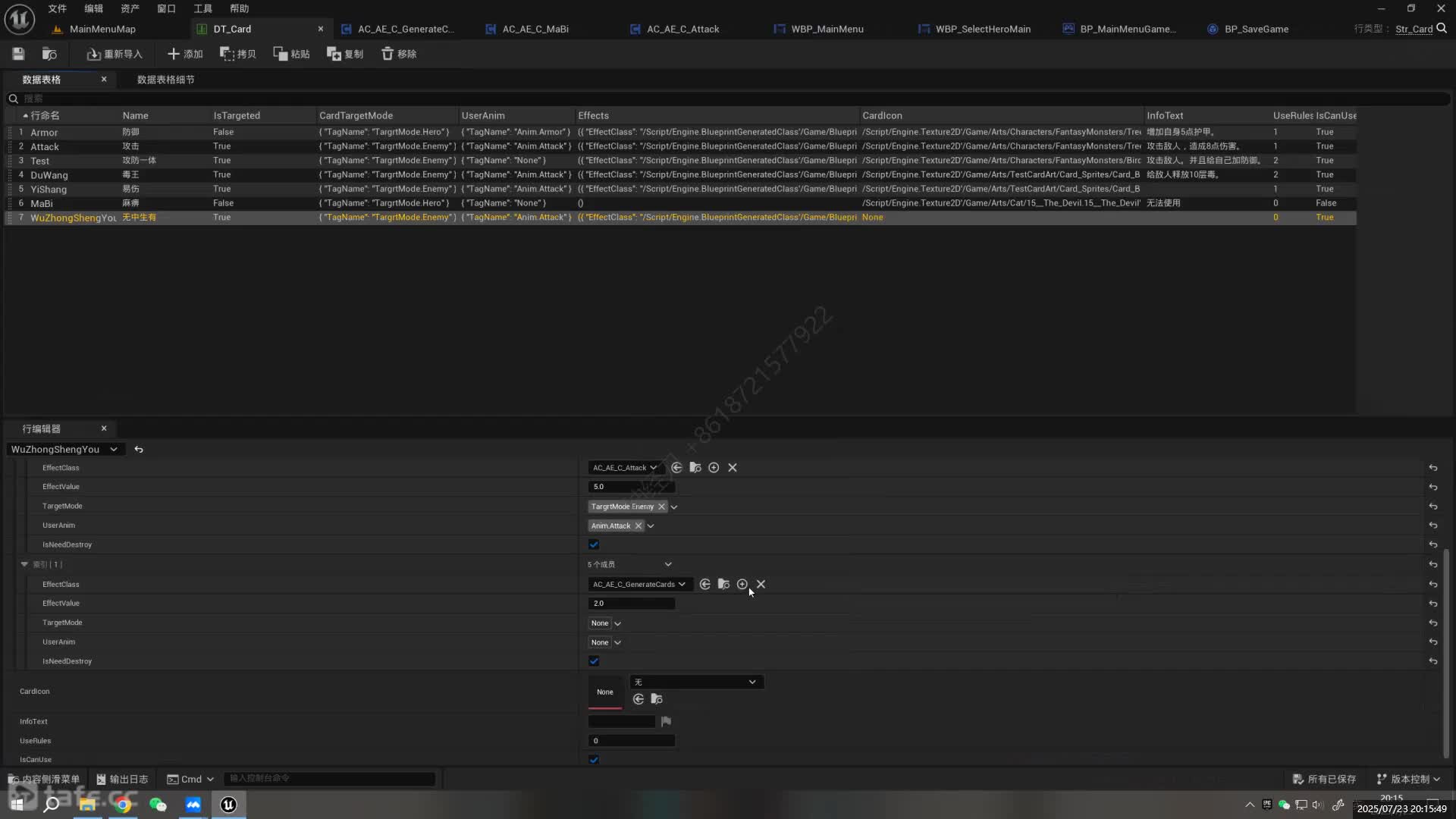Open the CardIcon texture dropdown
This screenshot has height=819, width=1456.
[x=695, y=682]
